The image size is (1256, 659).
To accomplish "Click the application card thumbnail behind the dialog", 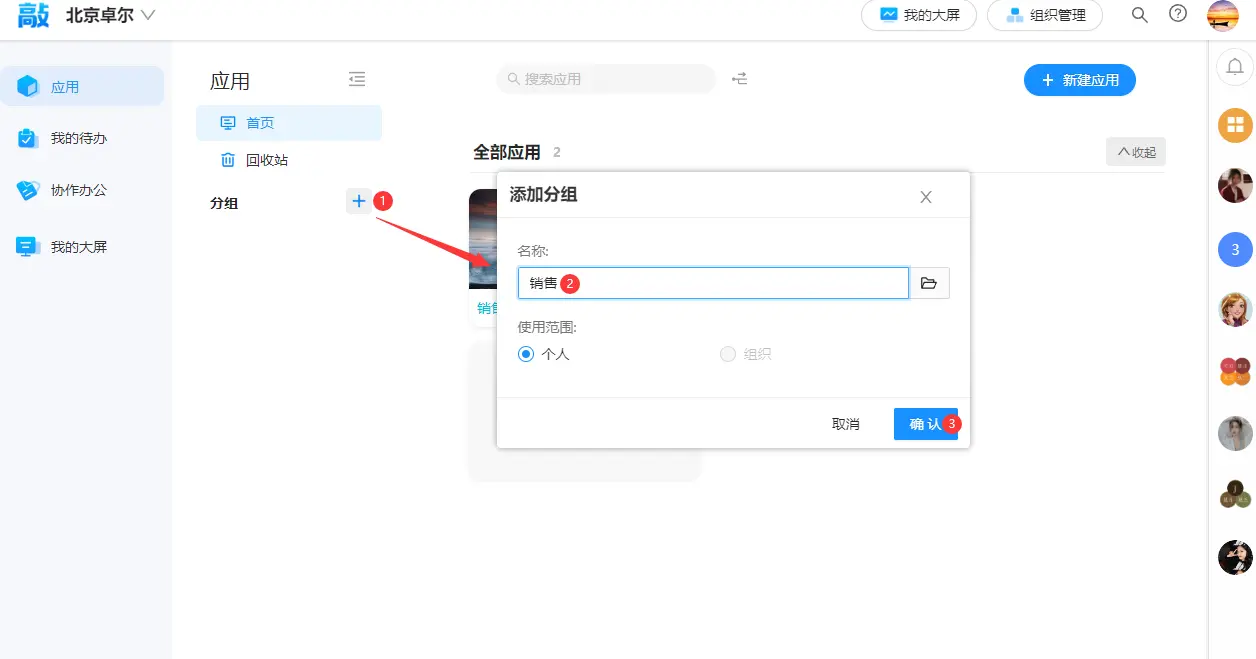I will (x=483, y=239).
